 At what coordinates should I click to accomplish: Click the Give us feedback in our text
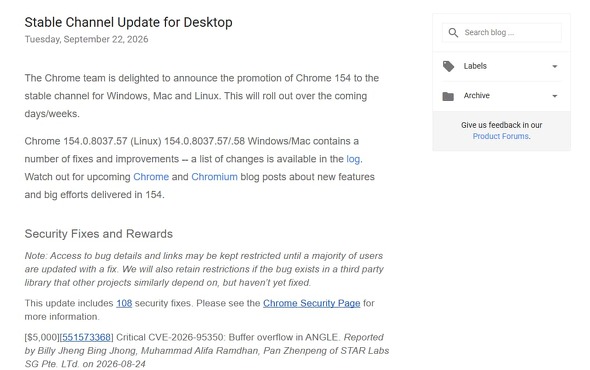tap(502, 125)
